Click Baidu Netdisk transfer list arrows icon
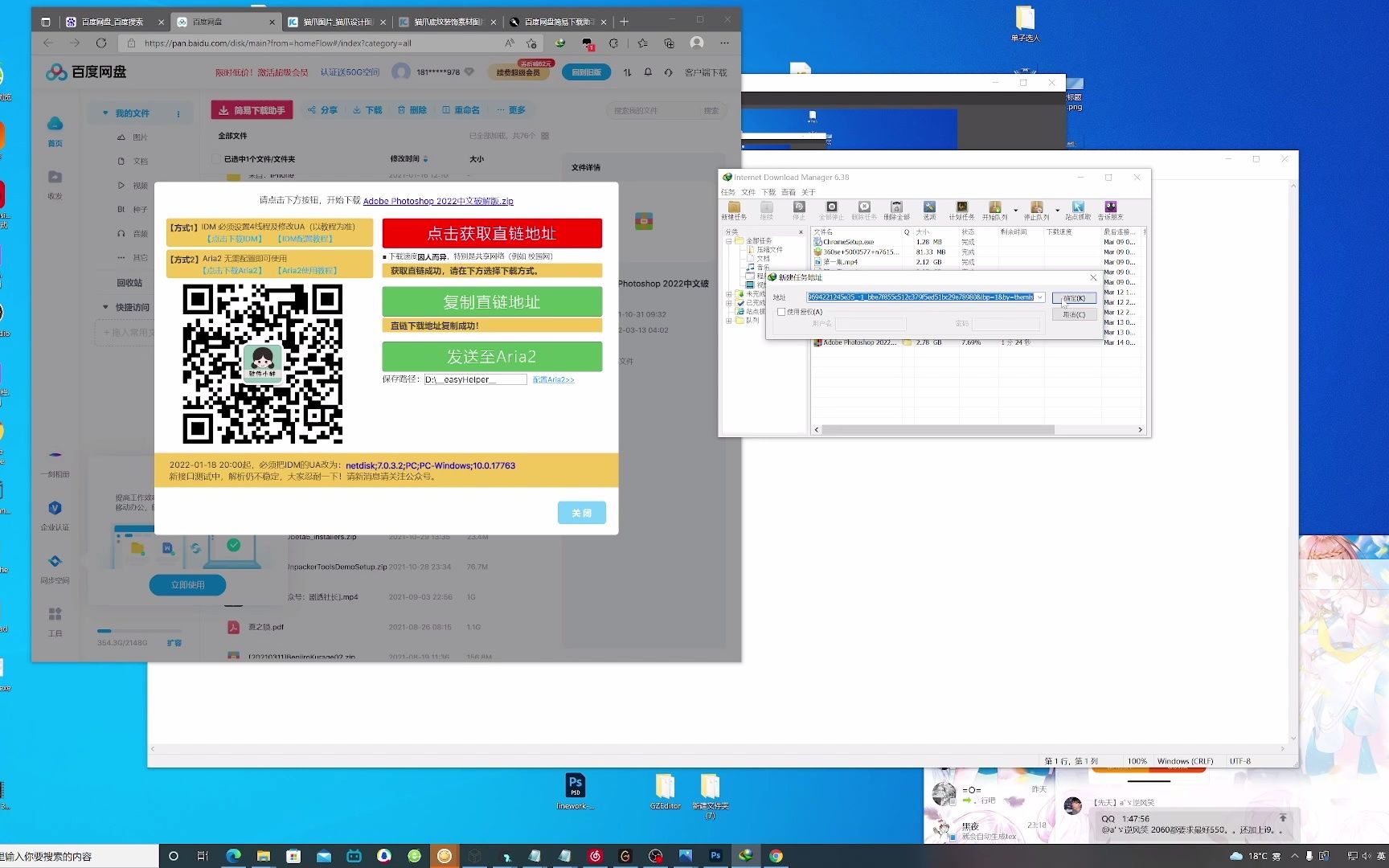Image resolution: width=1389 pixels, height=868 pixels. pyautogui.click(x=627, y=72)
